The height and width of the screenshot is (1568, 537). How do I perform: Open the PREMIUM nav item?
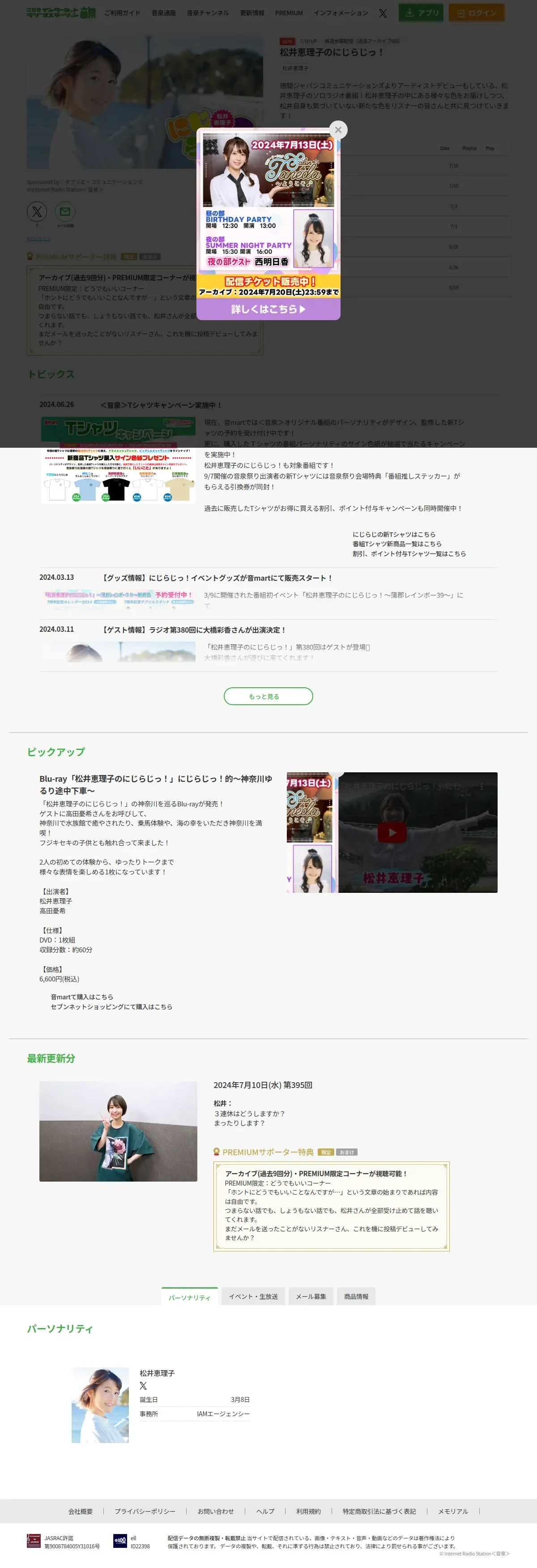289,13
